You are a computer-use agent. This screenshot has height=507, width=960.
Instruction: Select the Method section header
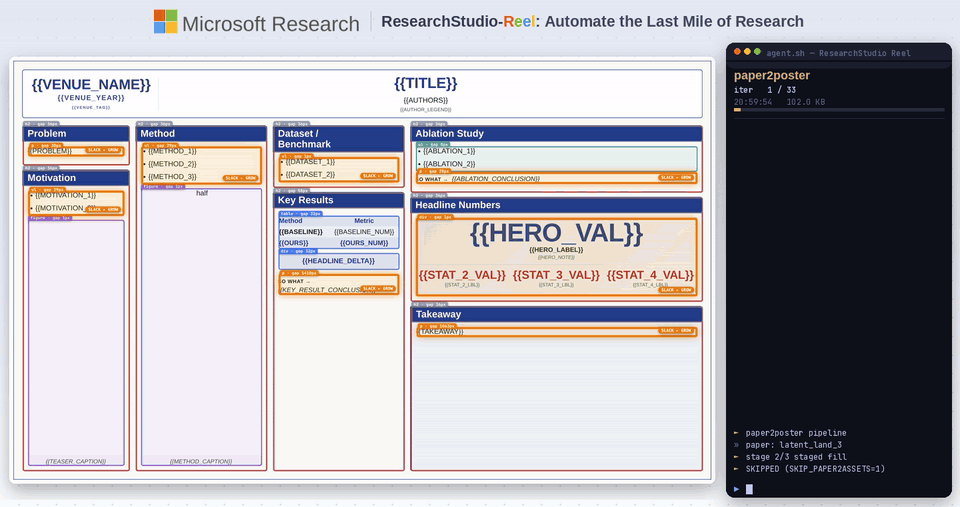(201, 133)
